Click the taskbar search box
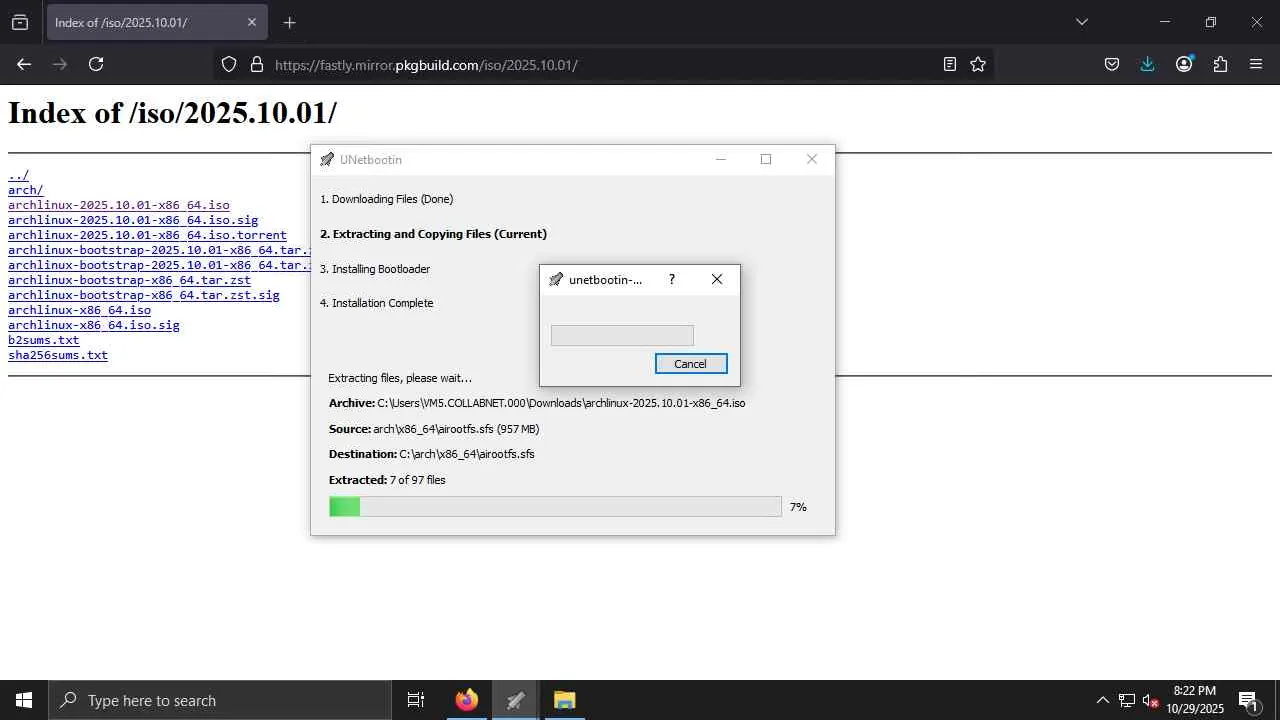This screenshot has width=1280, height=720. point(220,700)
